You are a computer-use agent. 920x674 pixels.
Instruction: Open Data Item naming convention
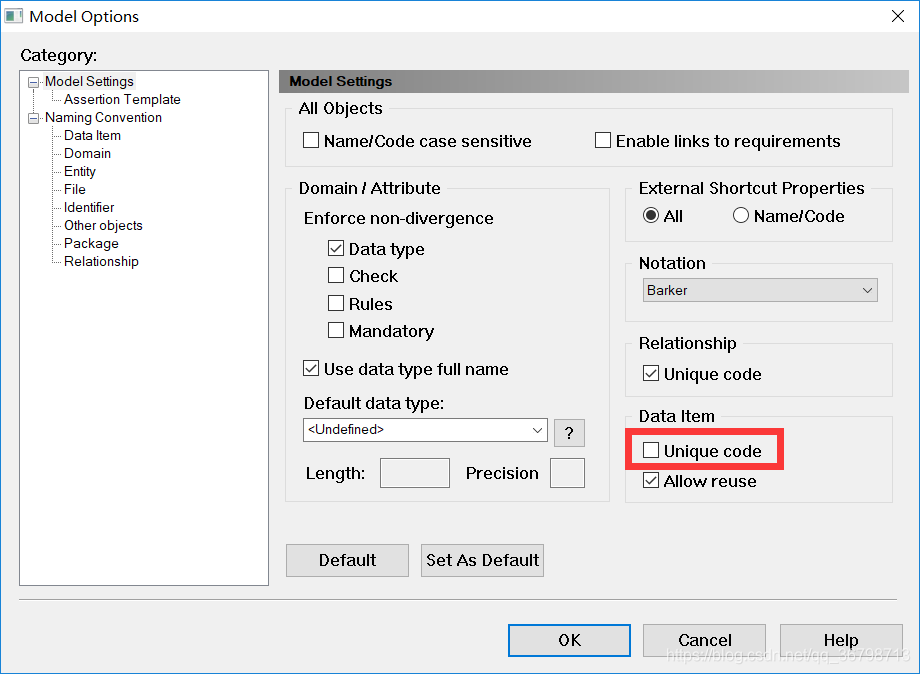[92, 136]
